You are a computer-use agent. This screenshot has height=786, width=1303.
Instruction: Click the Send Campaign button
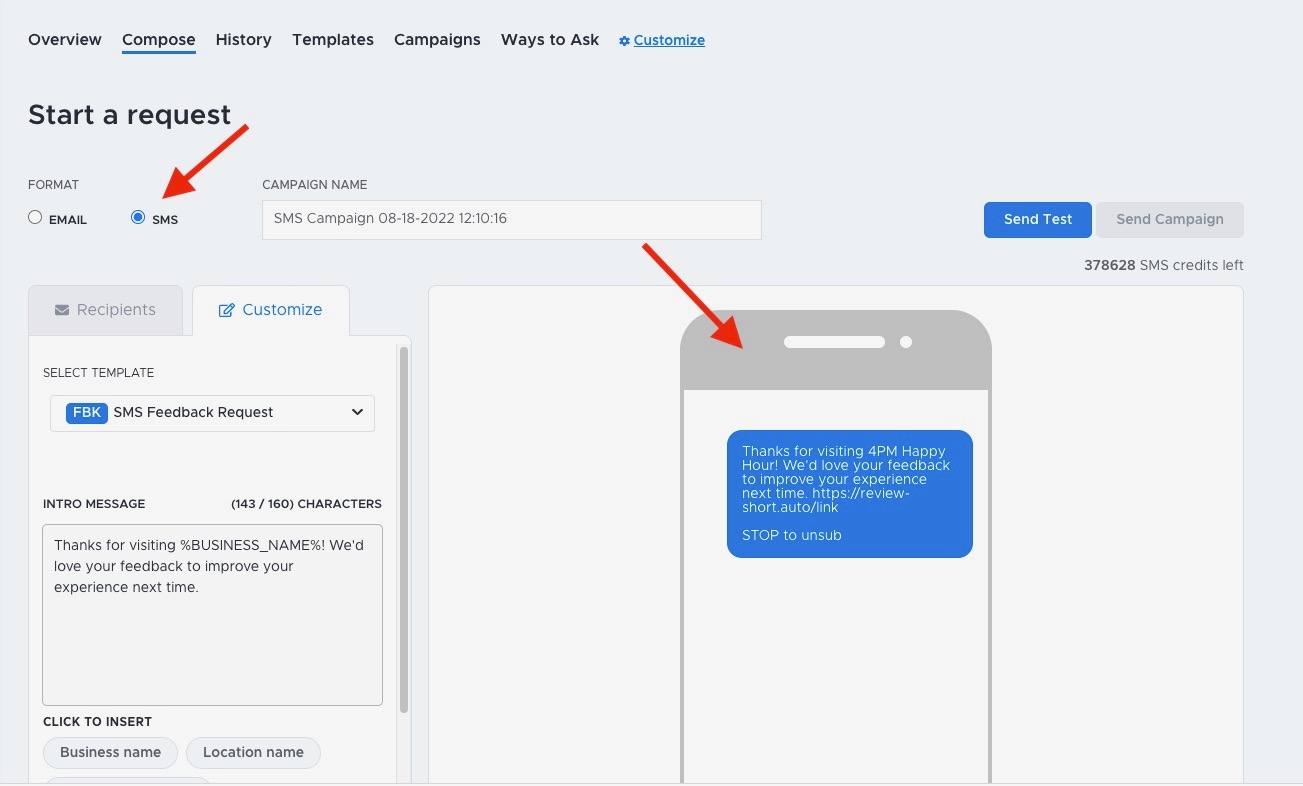[x=1170, y=220]
